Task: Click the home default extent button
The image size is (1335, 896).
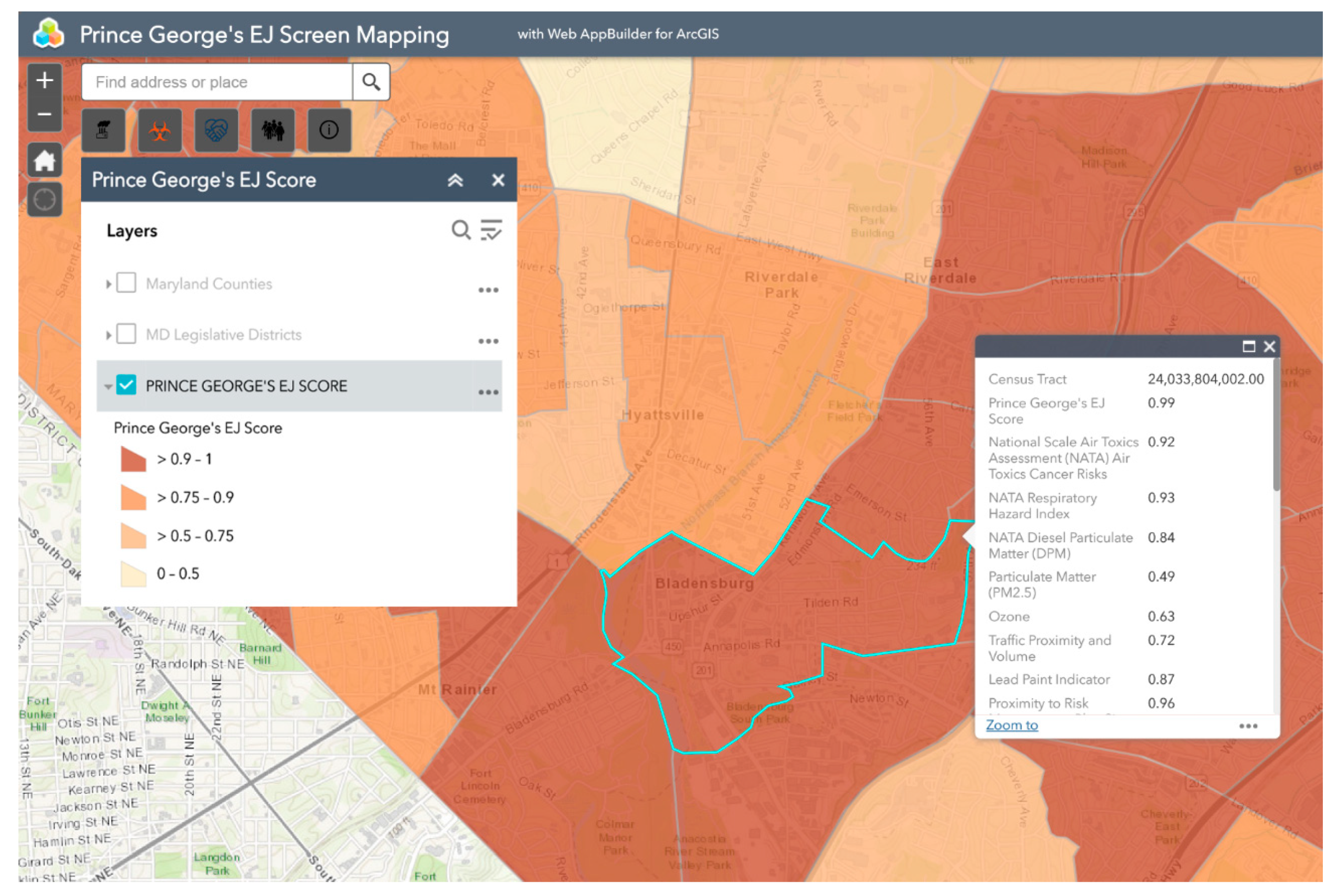Action: coord(45,161)
